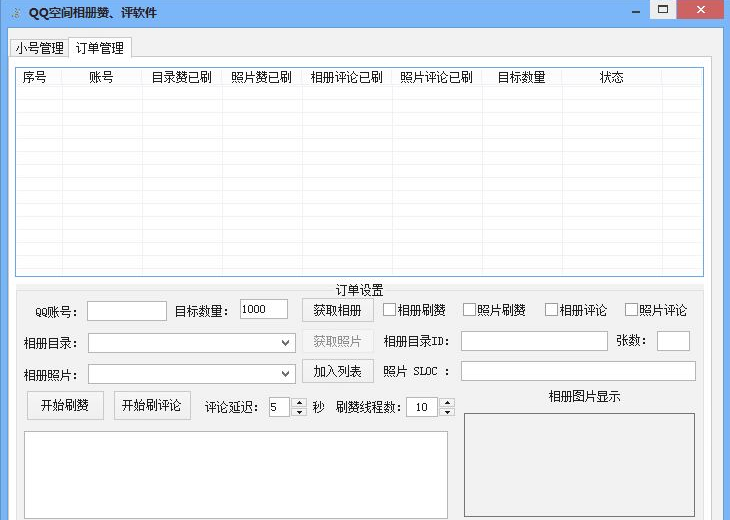This screenshot has width=730, height=520.
Task: Click the 目标数量 column header
Action: point(522,77)
